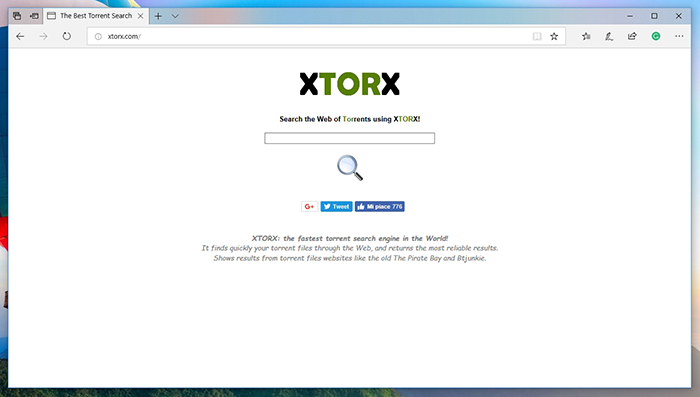This screenshot has width=700, height=397.
Task: Click the site information icon in address bar
Action: pyautogui.click(x=98, y=37)
